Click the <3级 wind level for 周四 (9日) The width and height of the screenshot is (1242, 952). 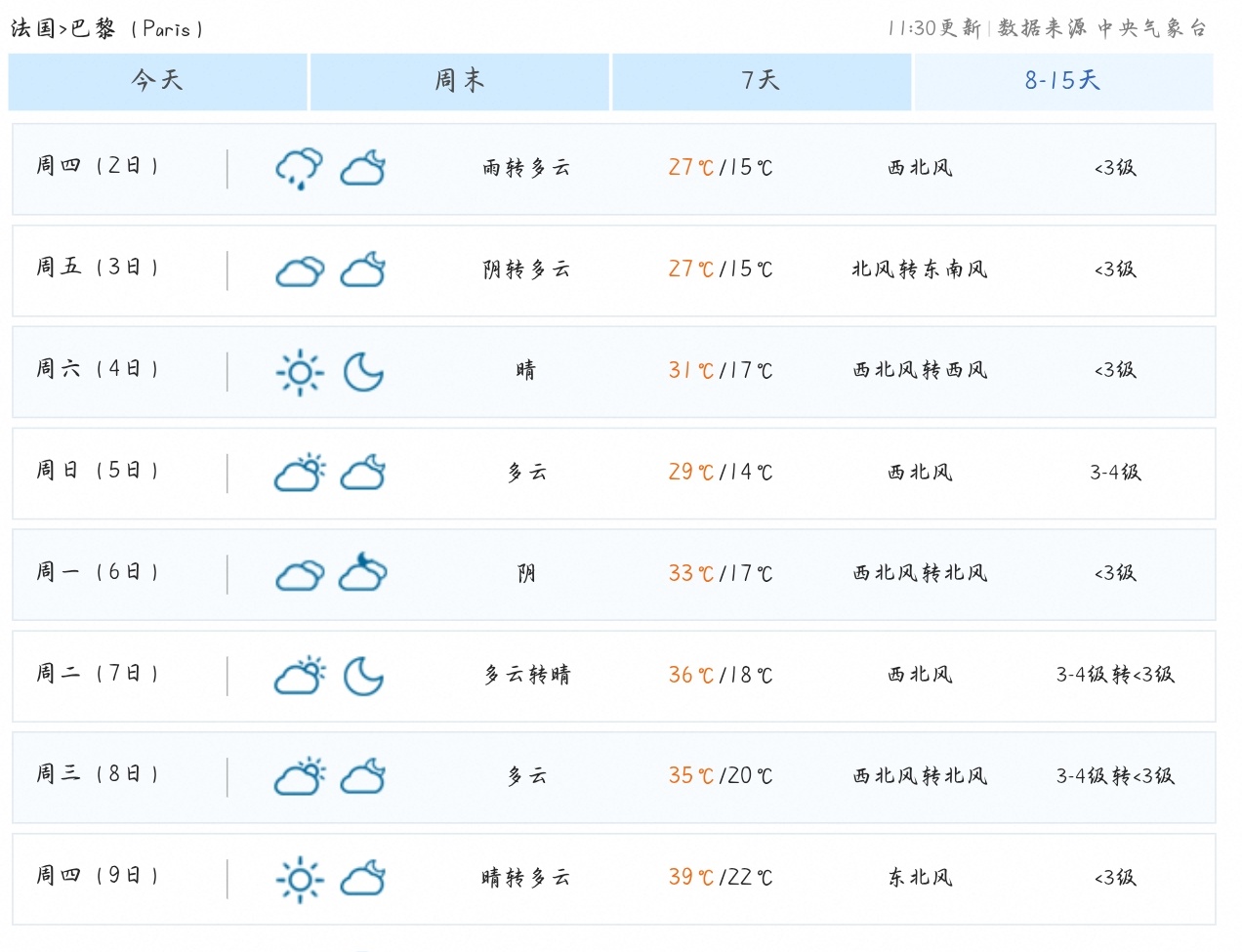point(1115,878)
